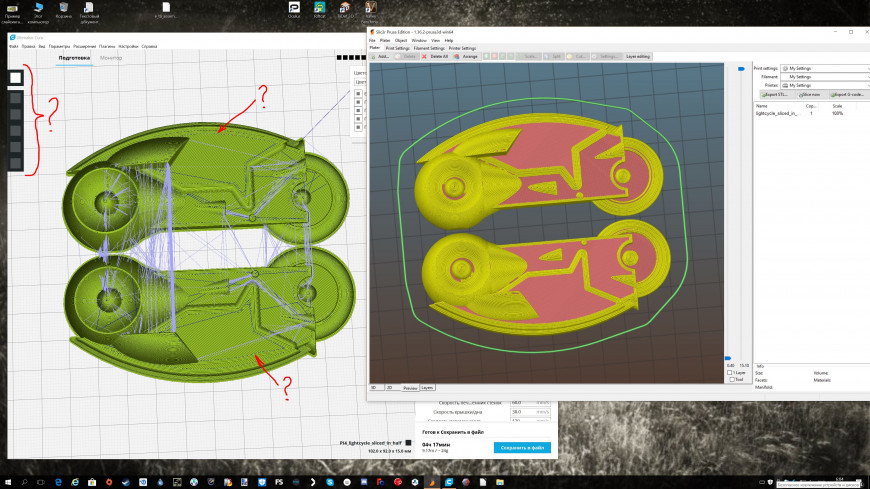Switch to Cura via its taskbar icon
The width and height of the screenshot is (870, 489).
(448, 482)
